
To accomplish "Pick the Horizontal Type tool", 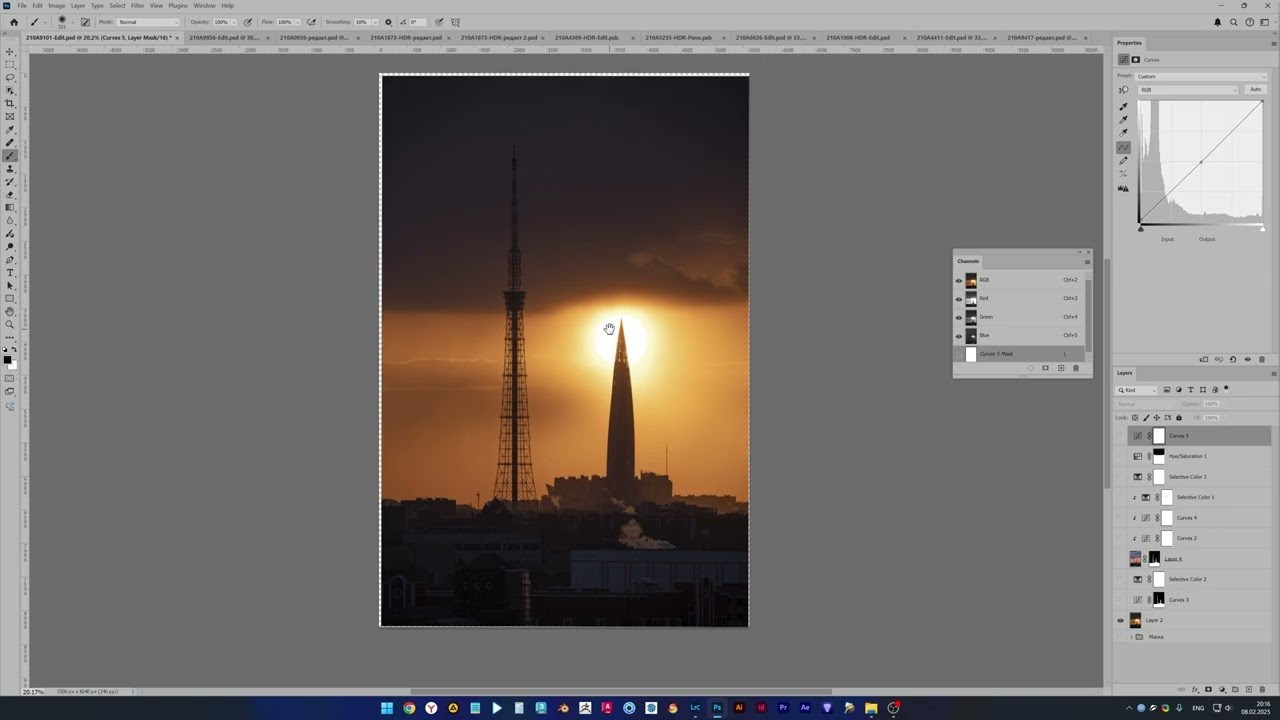I will 10,272.
